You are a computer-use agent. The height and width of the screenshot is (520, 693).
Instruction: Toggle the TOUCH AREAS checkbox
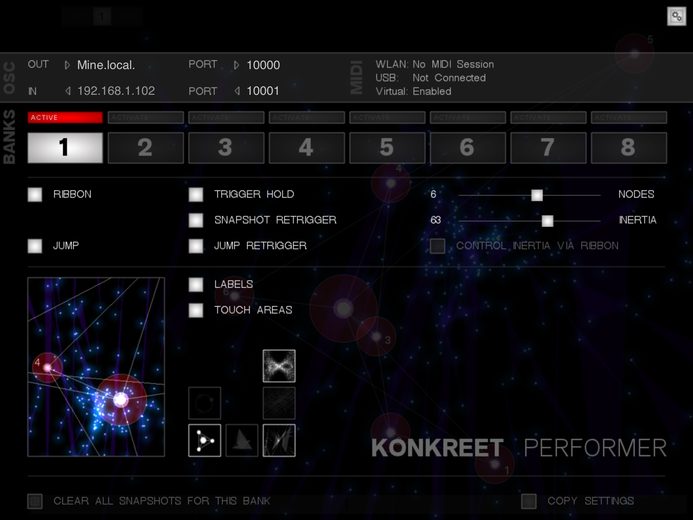point(196,310)
